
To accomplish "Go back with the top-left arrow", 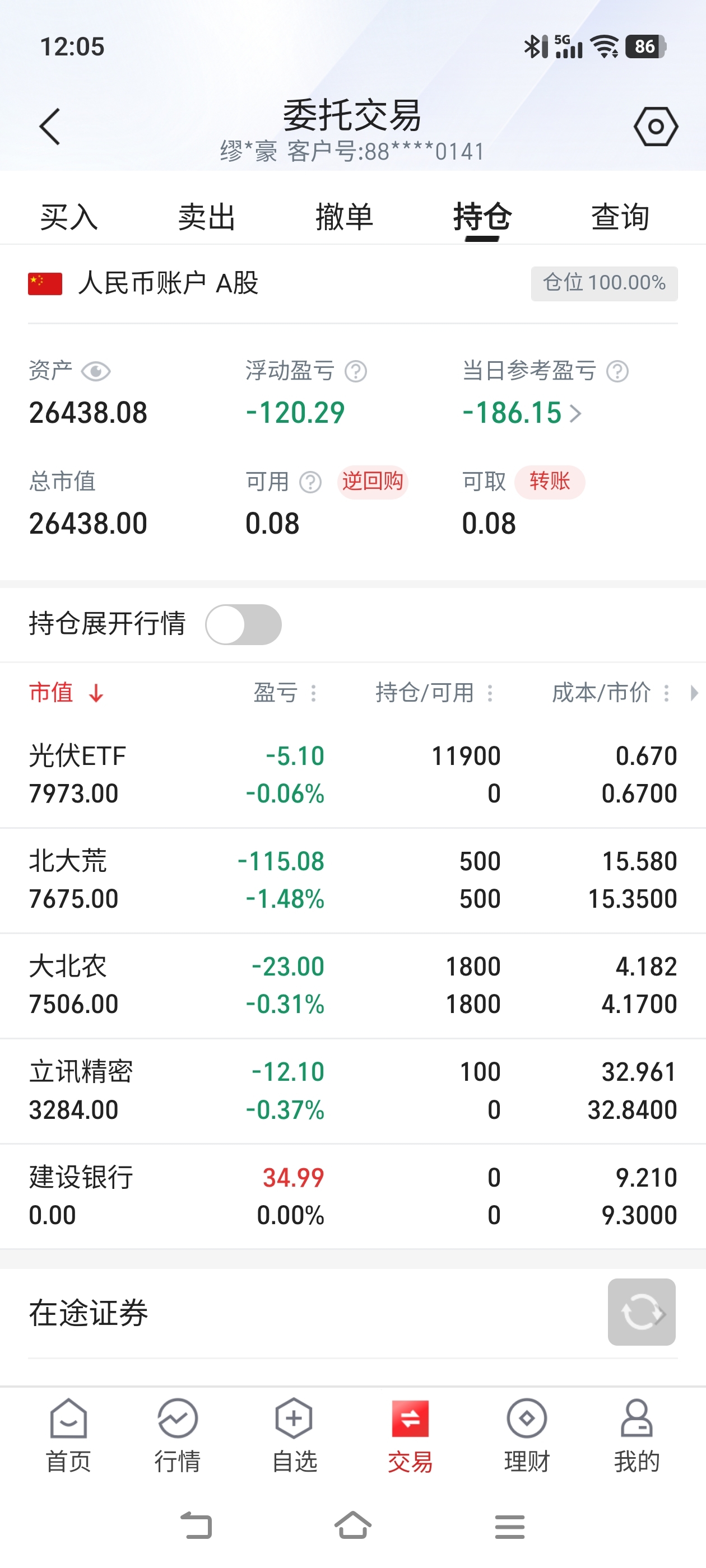I will [x=50, y=127].
